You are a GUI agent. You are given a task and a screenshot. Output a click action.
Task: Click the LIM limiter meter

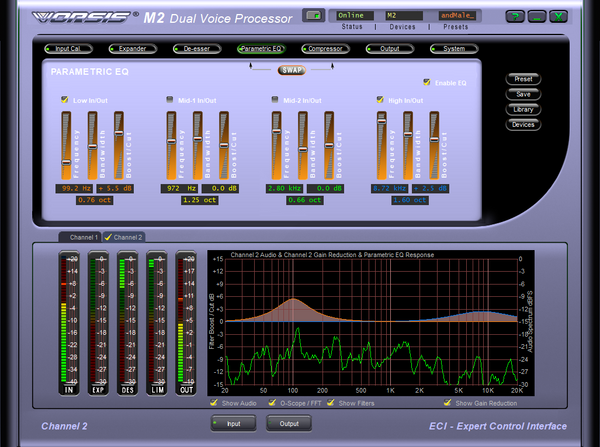157,323
